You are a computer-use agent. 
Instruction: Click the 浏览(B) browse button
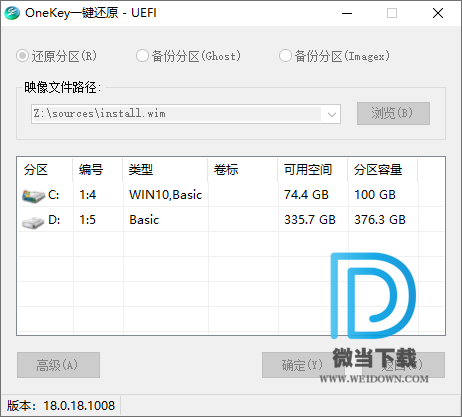click(393, 114)
